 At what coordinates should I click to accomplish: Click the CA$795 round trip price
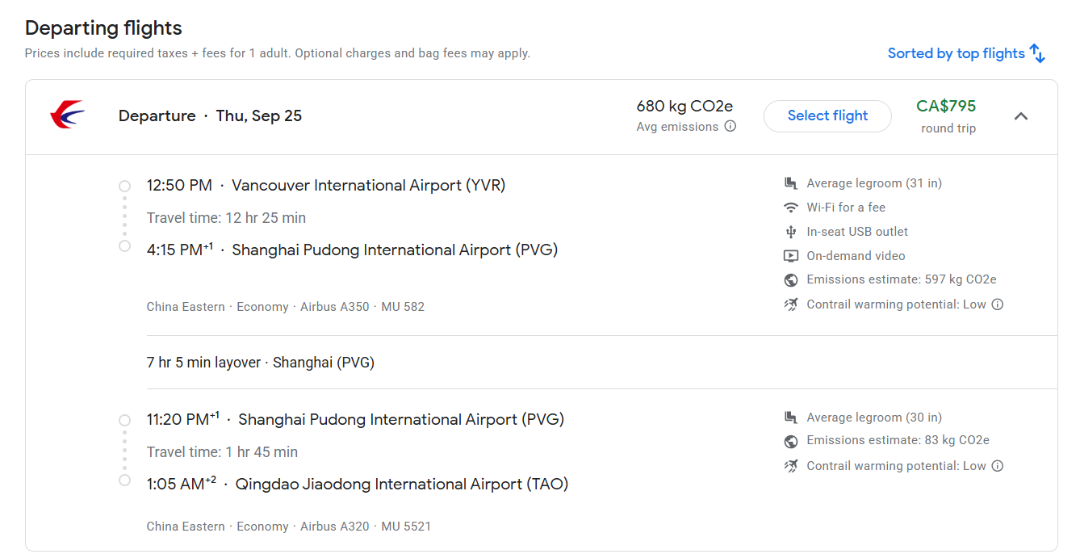(946, 107)
